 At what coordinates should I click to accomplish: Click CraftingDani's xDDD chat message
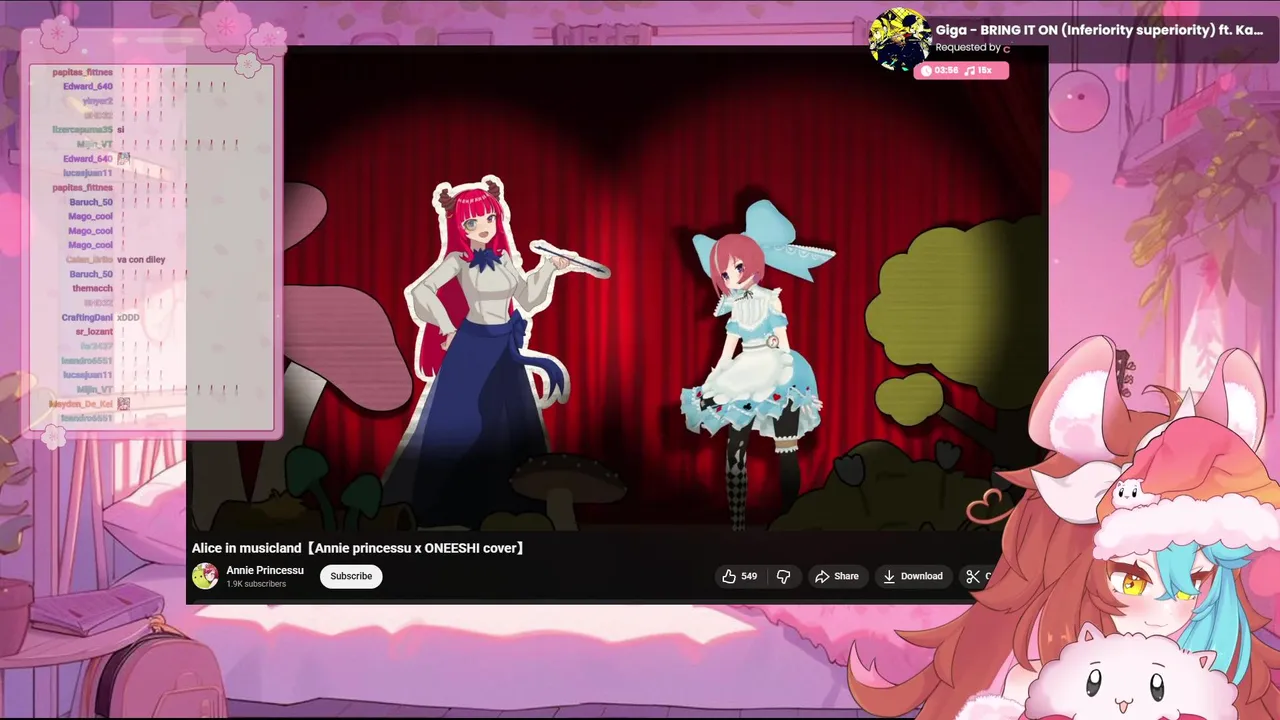pyautogui.click(x=128, y=317)
